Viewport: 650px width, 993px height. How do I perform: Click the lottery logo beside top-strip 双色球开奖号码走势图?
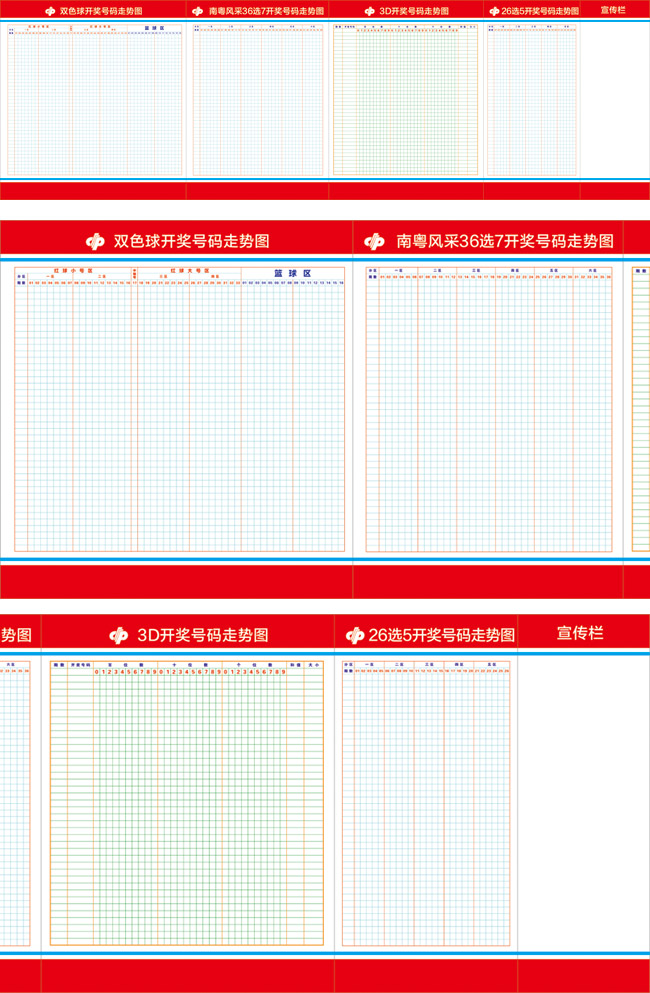point(50,11)
